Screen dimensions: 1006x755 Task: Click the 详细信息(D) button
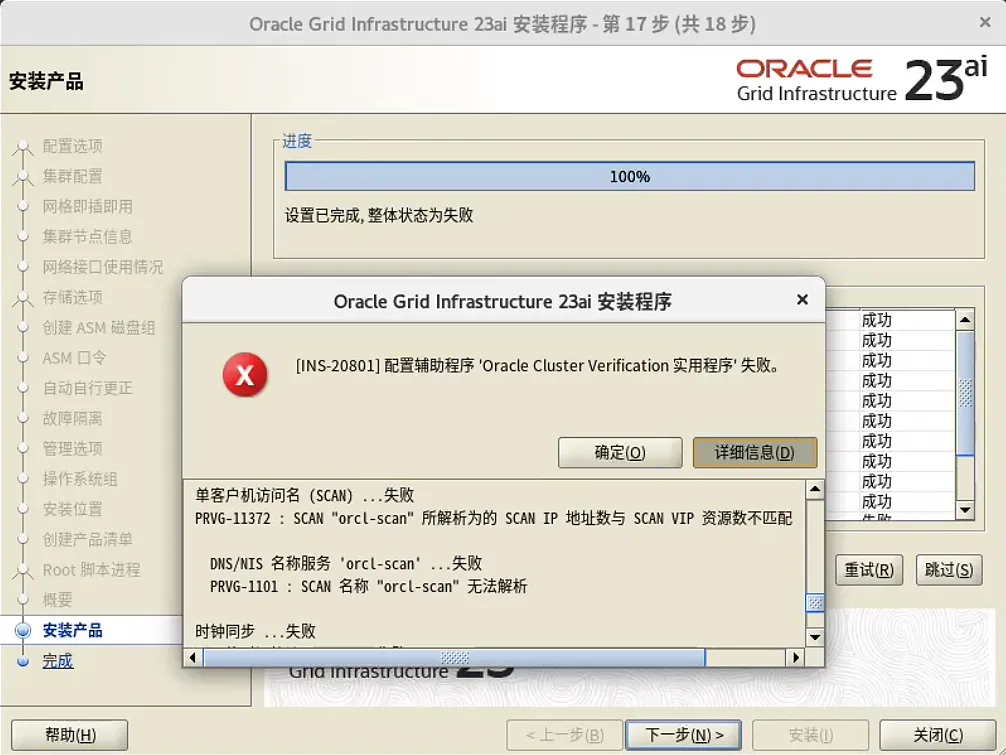point(754,452)
